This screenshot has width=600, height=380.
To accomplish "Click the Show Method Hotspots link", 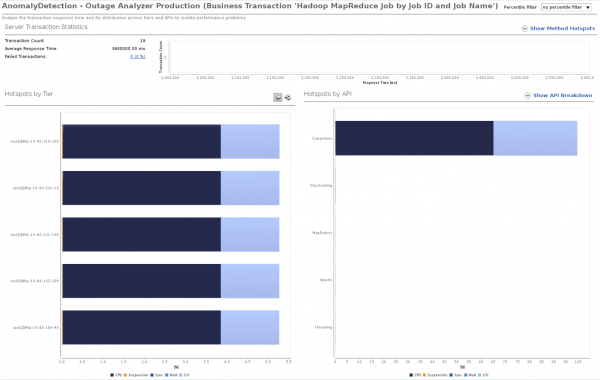I will [562, 28].
